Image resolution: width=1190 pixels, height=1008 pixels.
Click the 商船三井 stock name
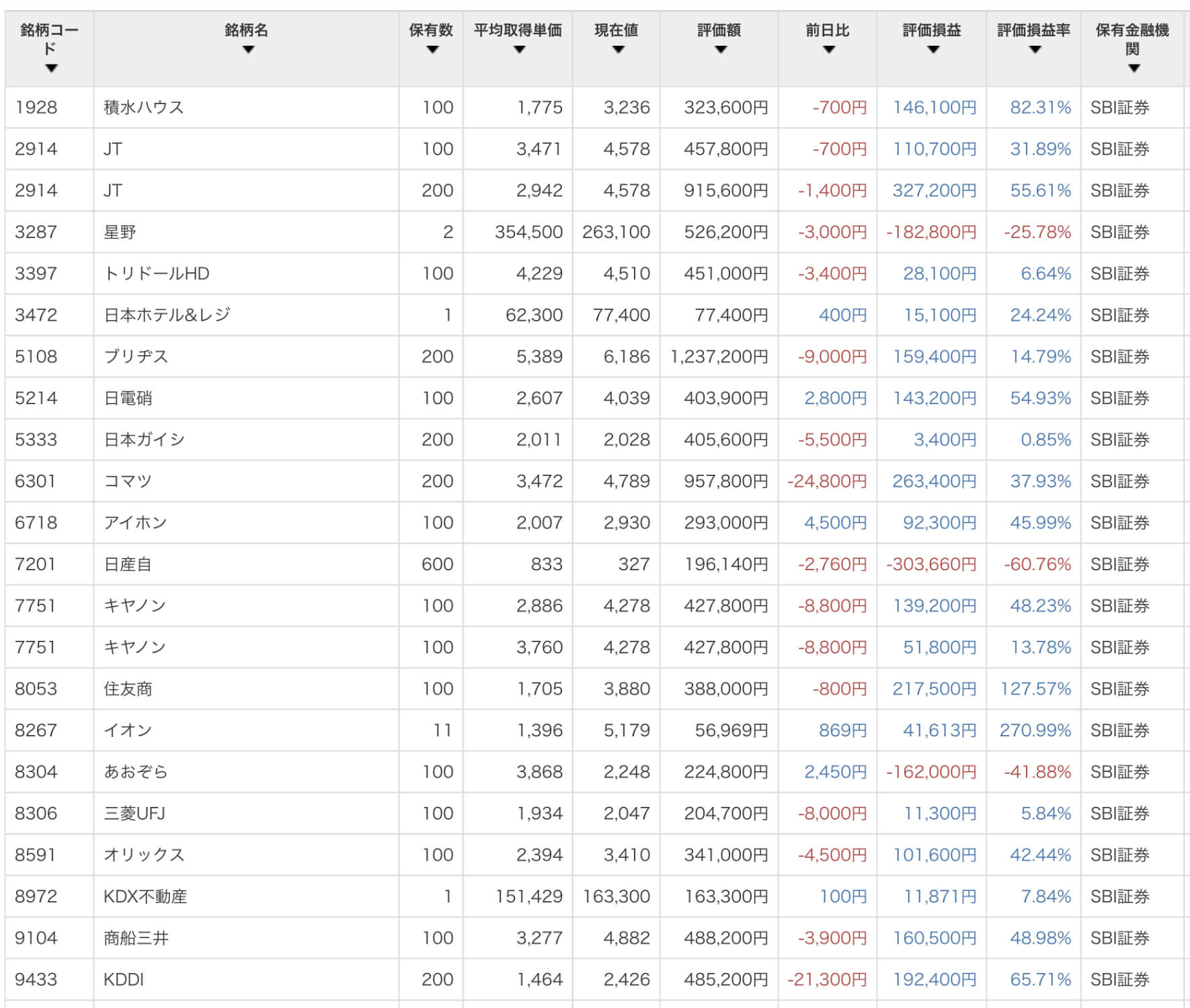pyautogui.click(x=136, y=938)
